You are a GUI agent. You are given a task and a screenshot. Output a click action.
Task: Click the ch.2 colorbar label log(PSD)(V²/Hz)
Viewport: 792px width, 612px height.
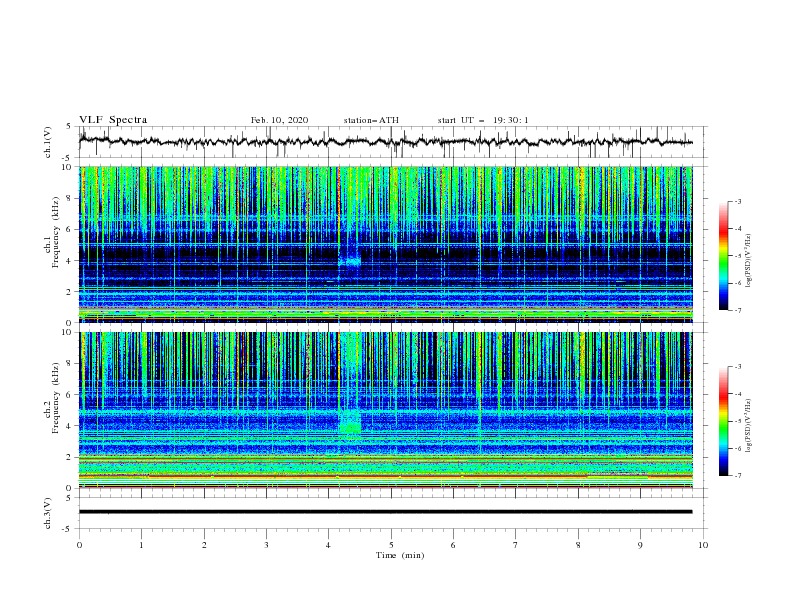[x=749, y=425]
